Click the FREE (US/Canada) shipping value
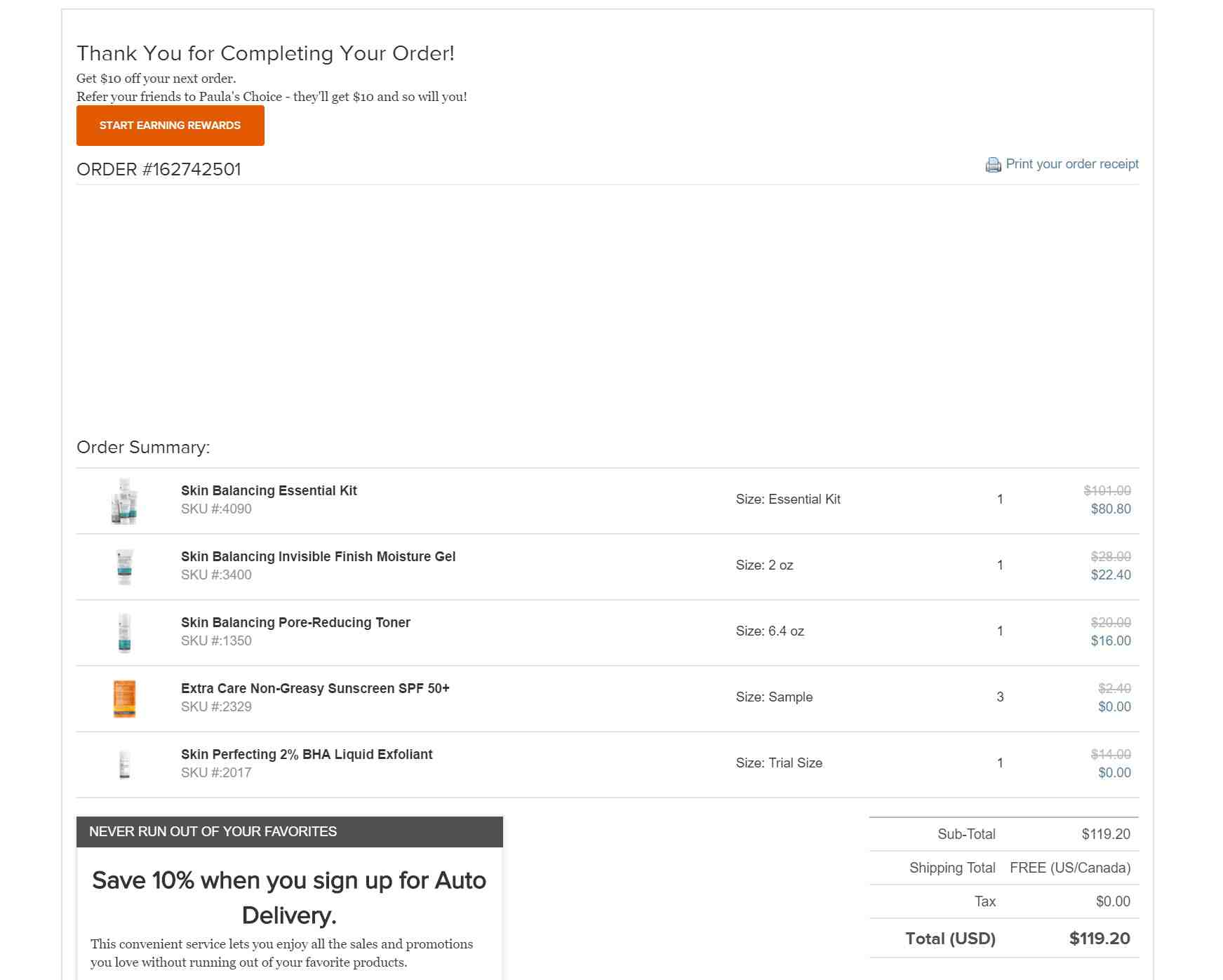This screenshot has width=1223, height=980. coord(1070,868)
